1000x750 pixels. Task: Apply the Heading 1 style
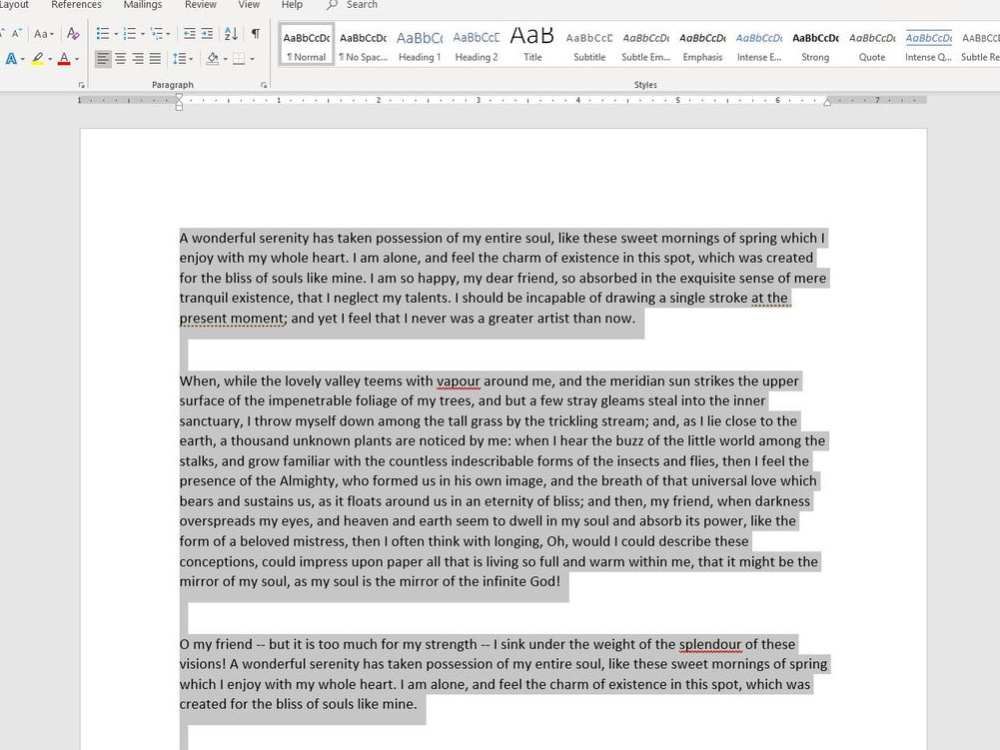tap(420, 45)
